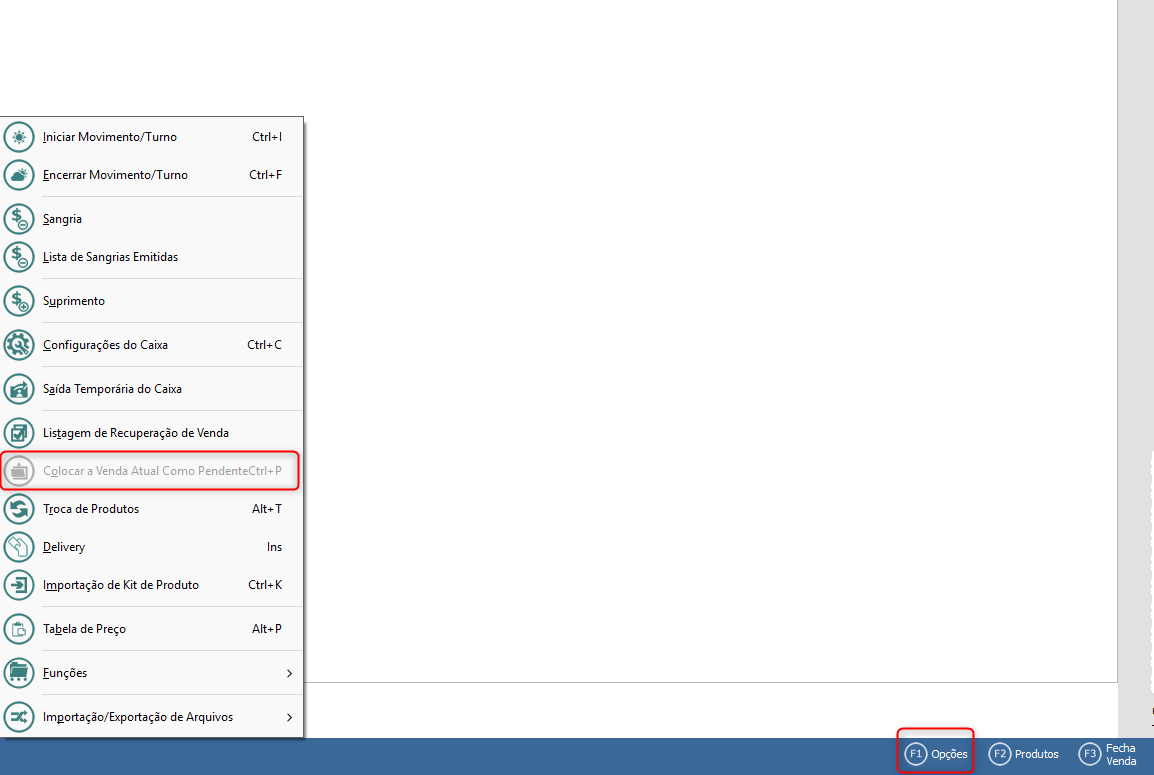Click the F1 circle icon
This screenshot has width=1154, height=775.
tap(916, 754)
